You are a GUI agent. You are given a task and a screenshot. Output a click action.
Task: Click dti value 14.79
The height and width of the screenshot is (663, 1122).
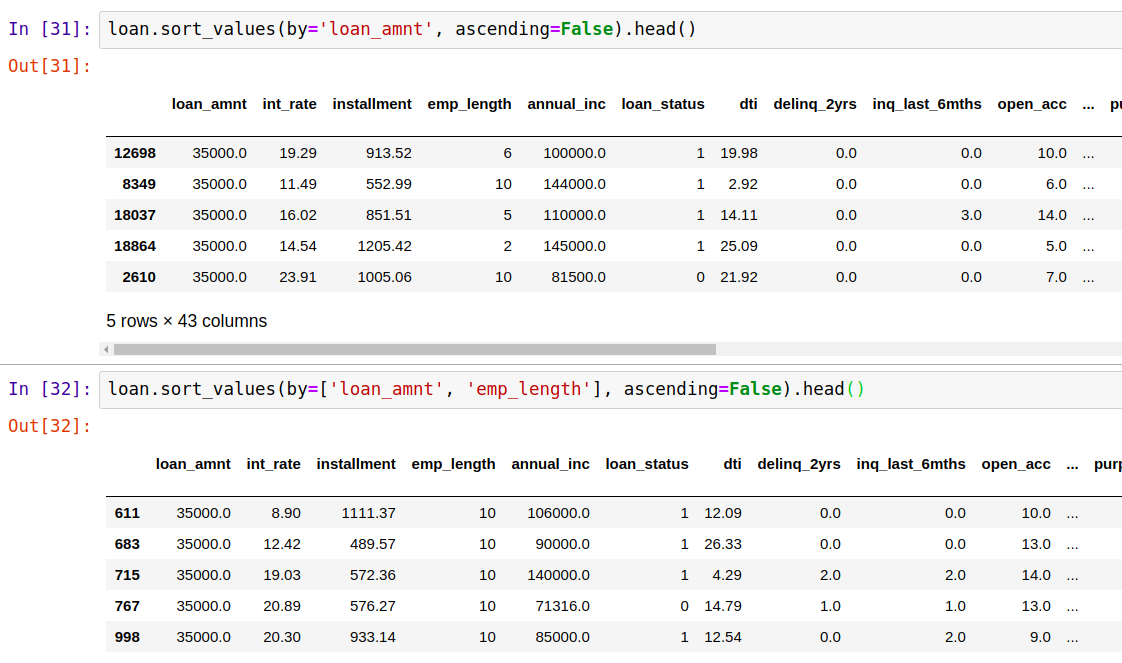(723, 606)
